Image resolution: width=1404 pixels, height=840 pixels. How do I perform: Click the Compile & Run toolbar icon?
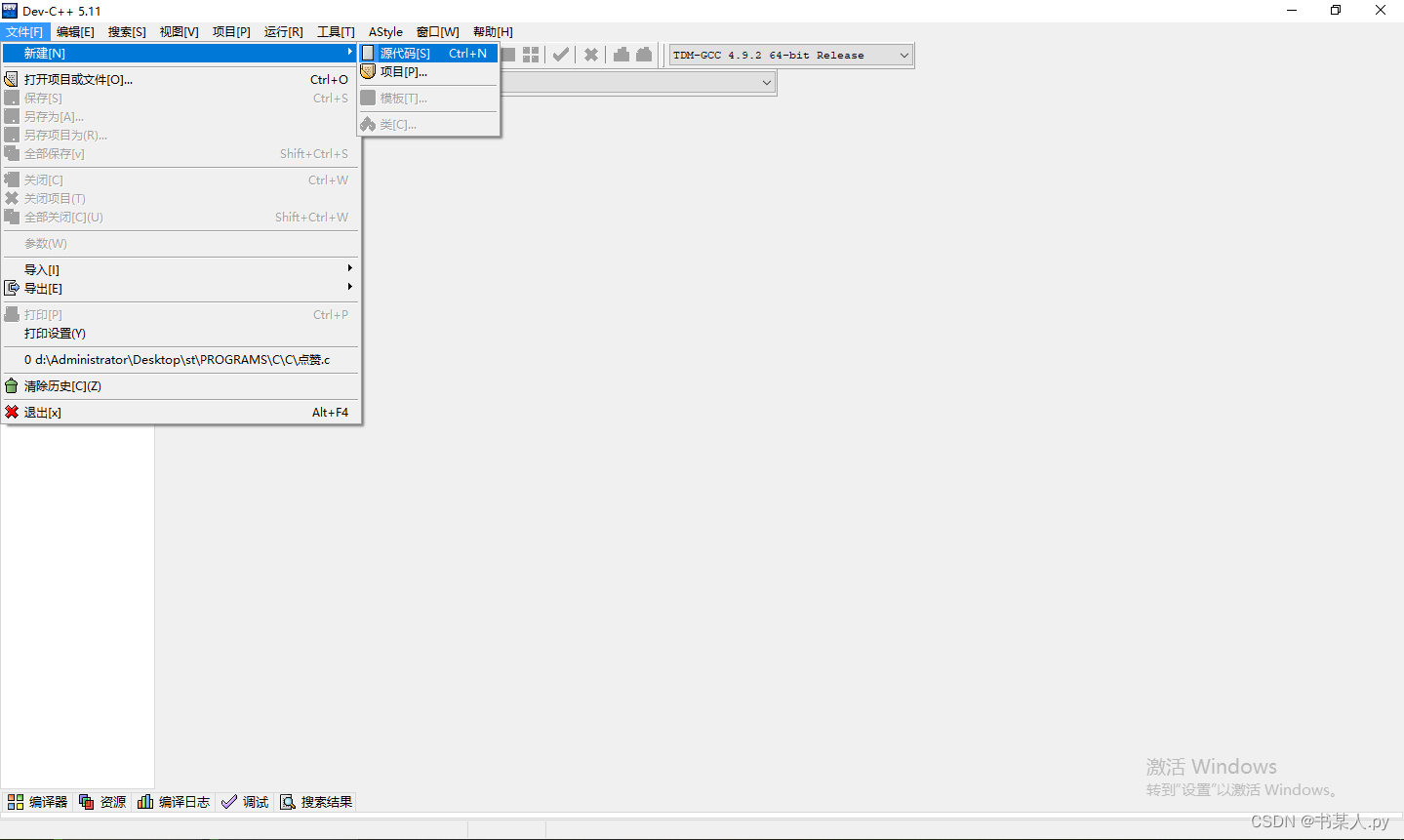(x=508, y=55)
